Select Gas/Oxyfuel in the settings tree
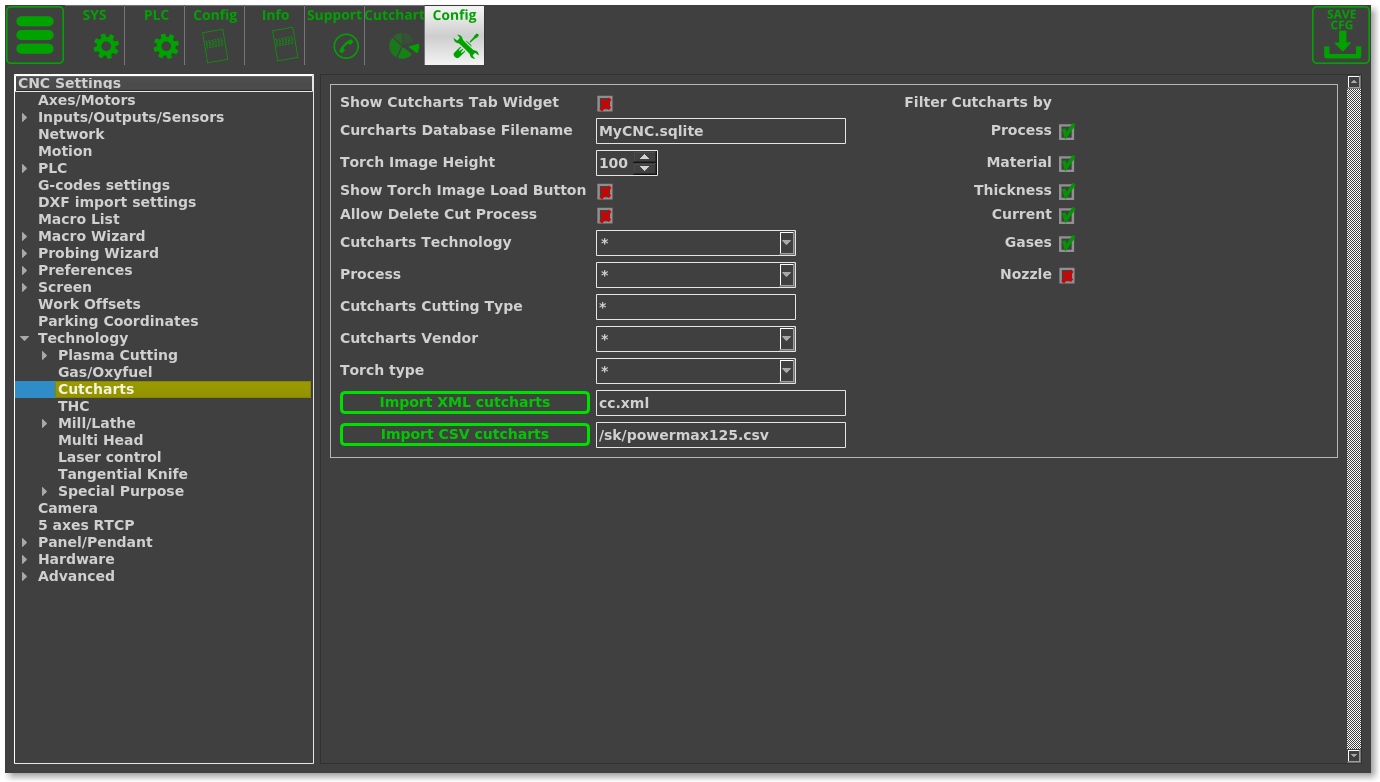The image size is (1380, 782). (x=105, y=372)
